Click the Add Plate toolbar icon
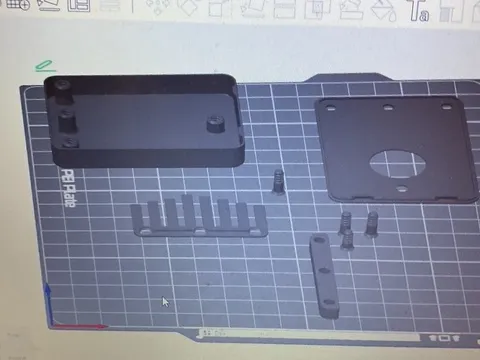Viewport: 480px width, 360px height. 18,4
